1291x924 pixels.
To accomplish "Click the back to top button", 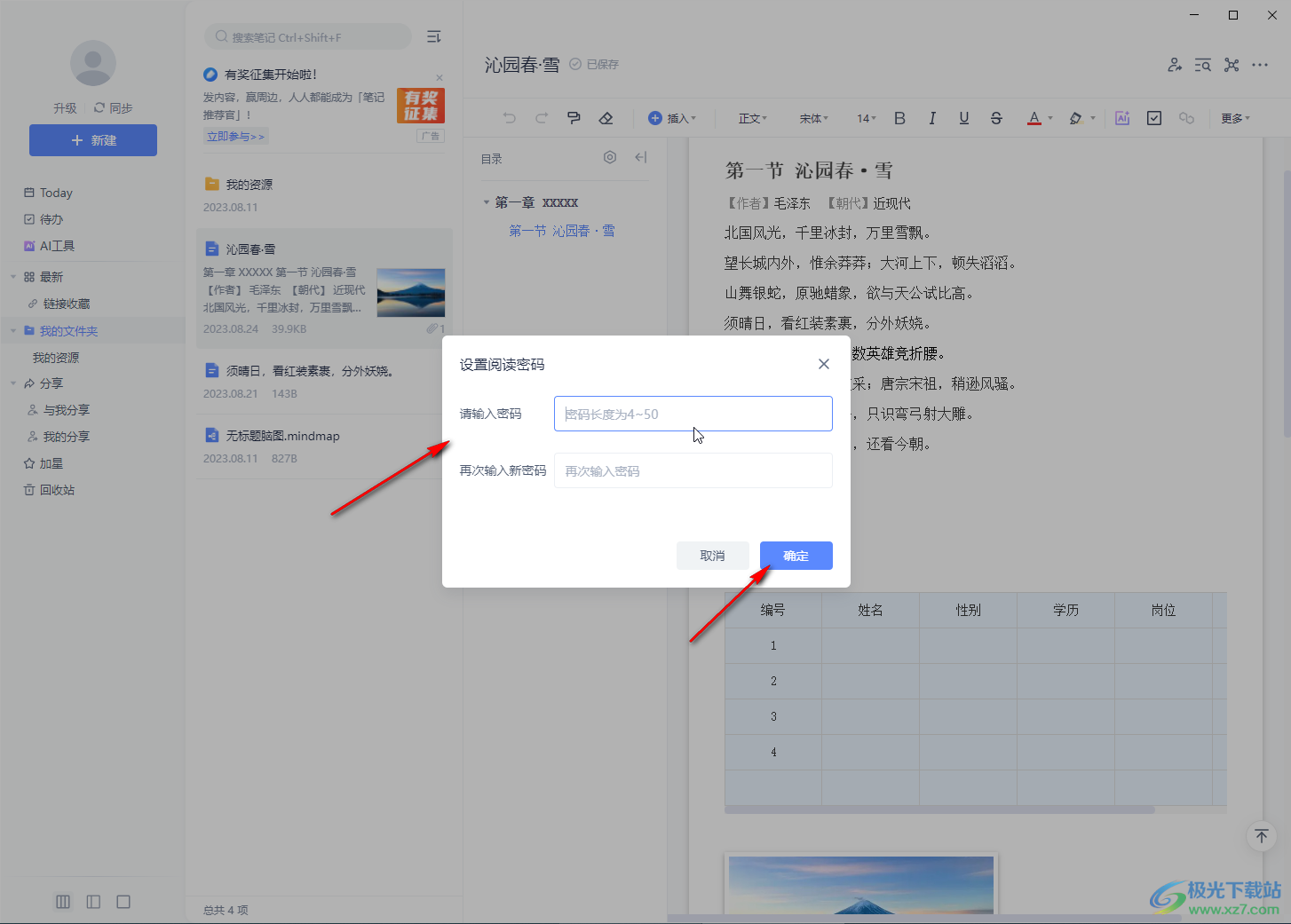I will pos(1261,836).
